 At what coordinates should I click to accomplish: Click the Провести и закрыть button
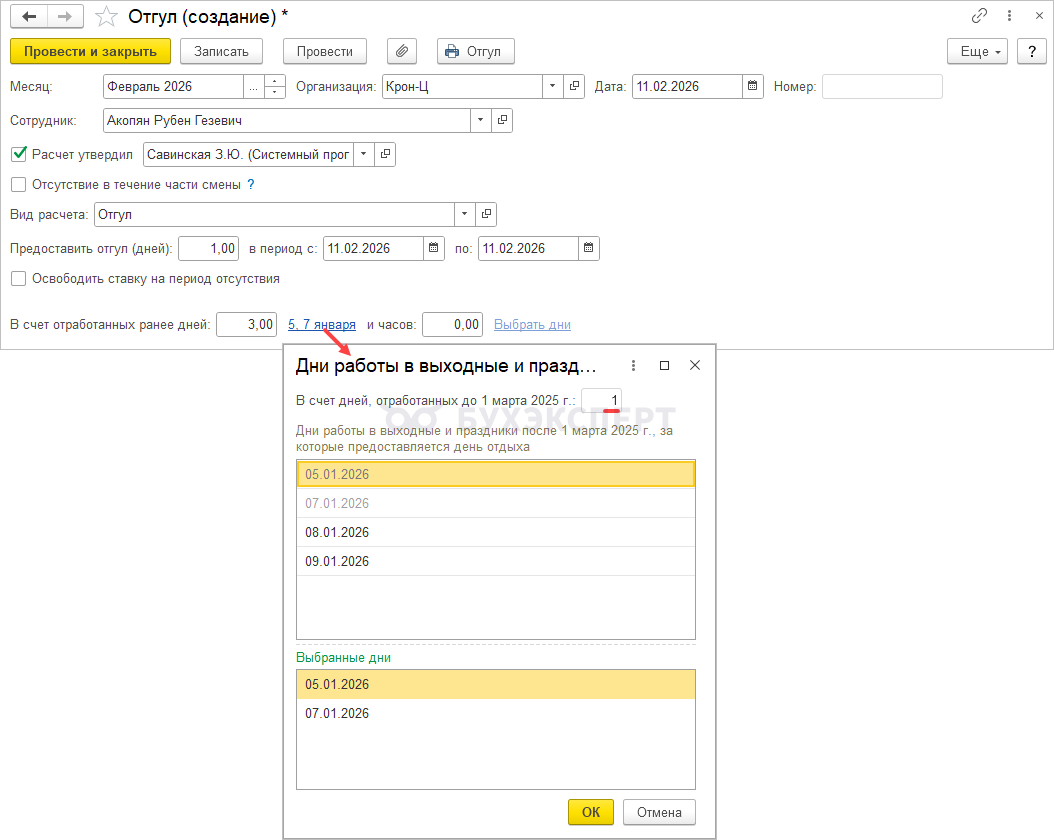tap(90, 51)
